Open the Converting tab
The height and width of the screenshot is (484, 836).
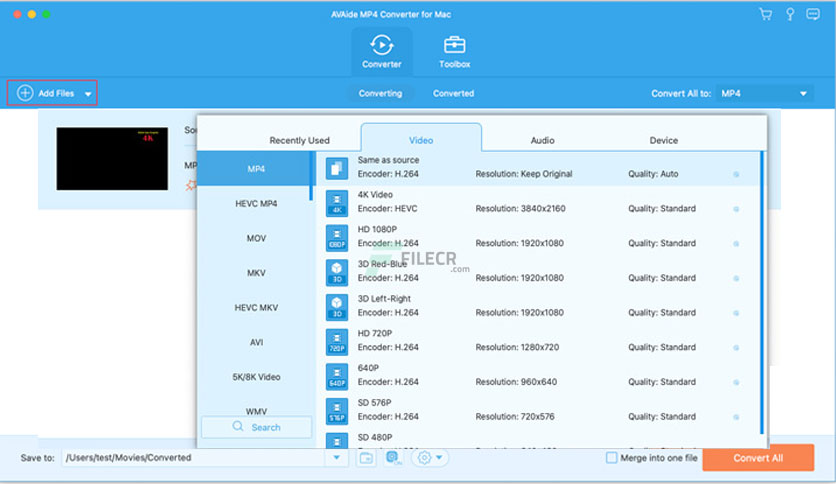[x=380, y=93]
